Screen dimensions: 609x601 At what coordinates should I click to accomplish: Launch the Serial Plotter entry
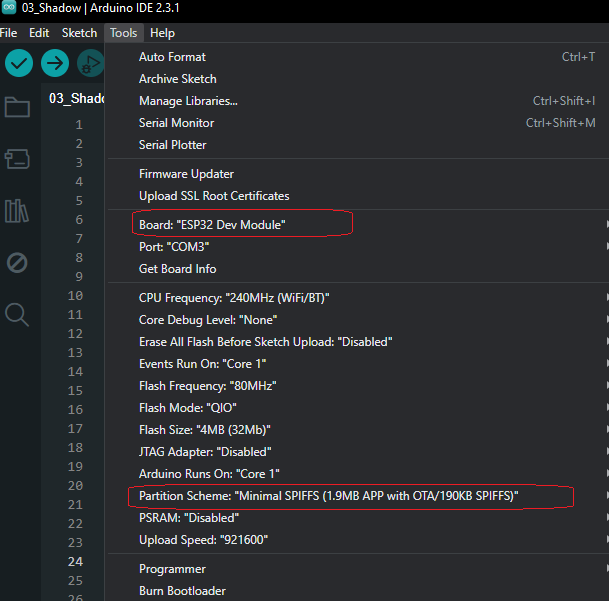click(x=358, y=145)
